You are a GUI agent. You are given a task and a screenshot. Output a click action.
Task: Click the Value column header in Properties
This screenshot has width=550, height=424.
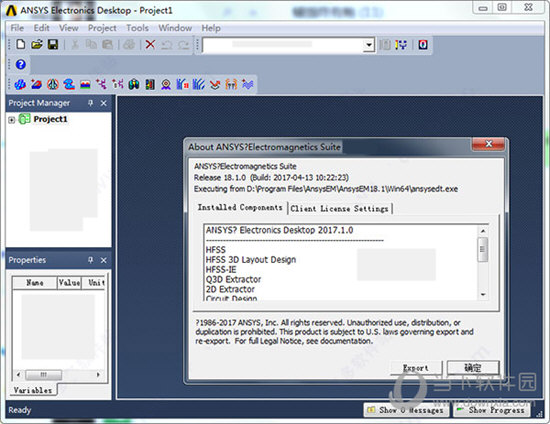[69, 283]
